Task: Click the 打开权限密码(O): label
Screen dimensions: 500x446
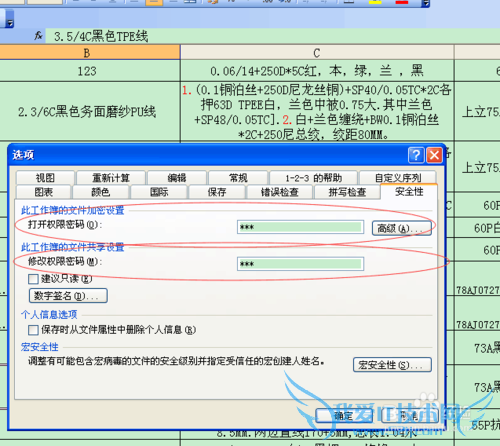Action: tap(65, 225)
